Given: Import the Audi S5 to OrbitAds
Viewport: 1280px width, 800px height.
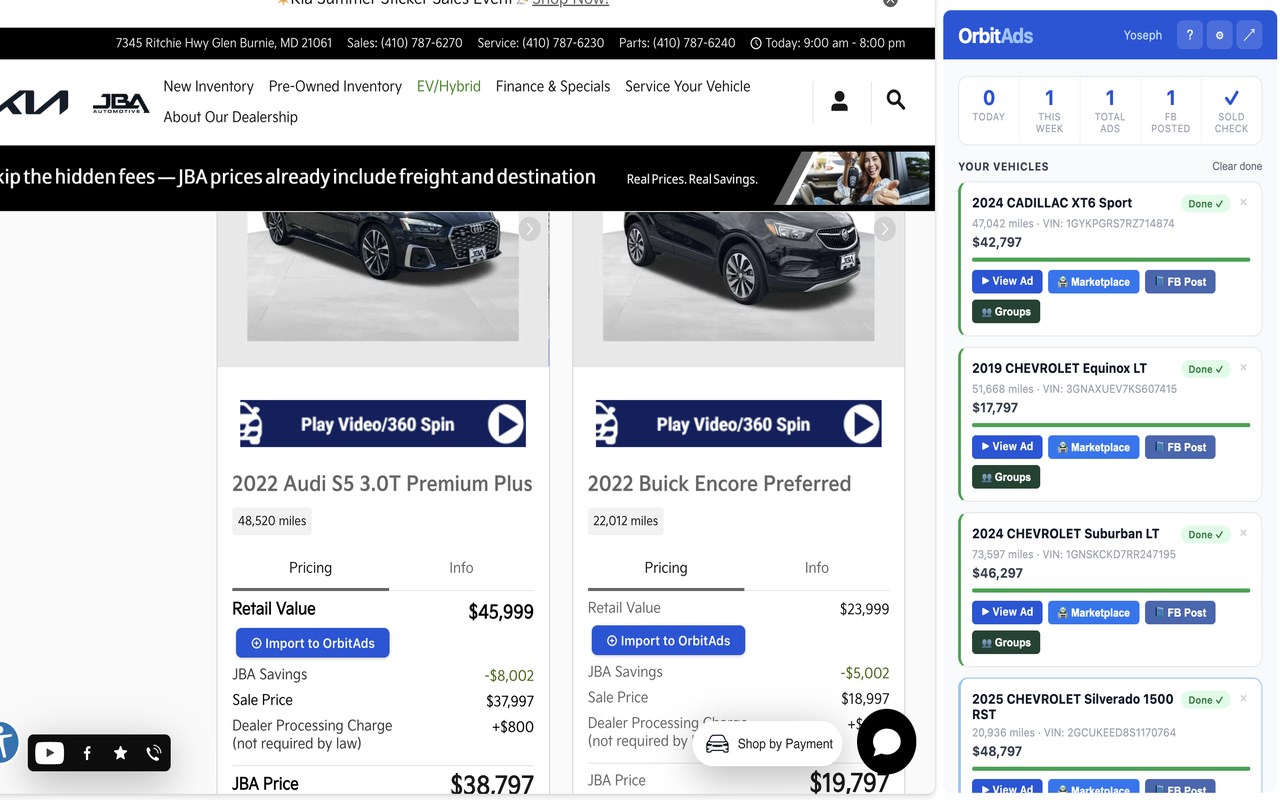Looking at the screenshot, I should point(313,643).
